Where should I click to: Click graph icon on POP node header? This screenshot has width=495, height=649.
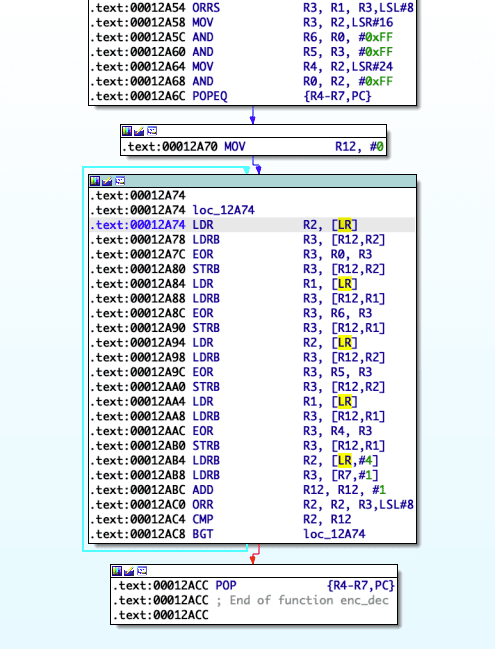point(142,571)
